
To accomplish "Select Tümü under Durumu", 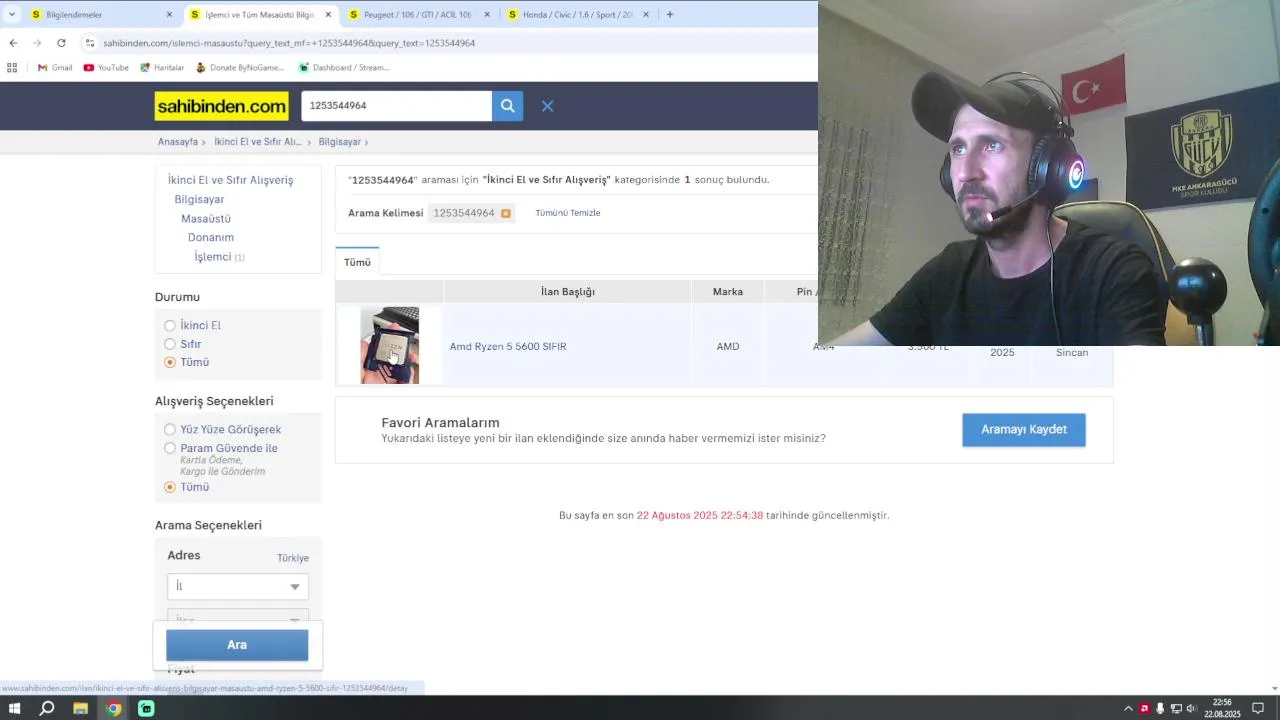I will click(170, 362).
